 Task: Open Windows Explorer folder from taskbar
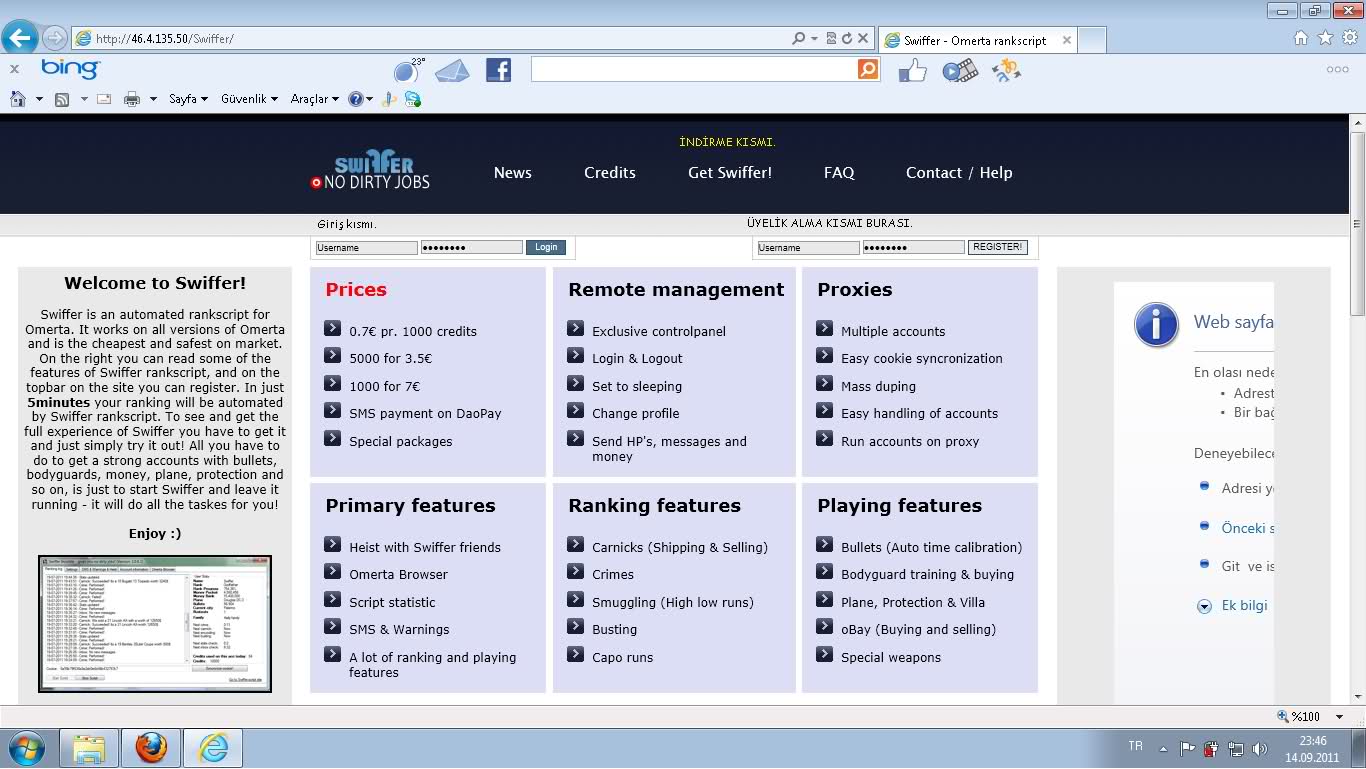coord(89,747)
